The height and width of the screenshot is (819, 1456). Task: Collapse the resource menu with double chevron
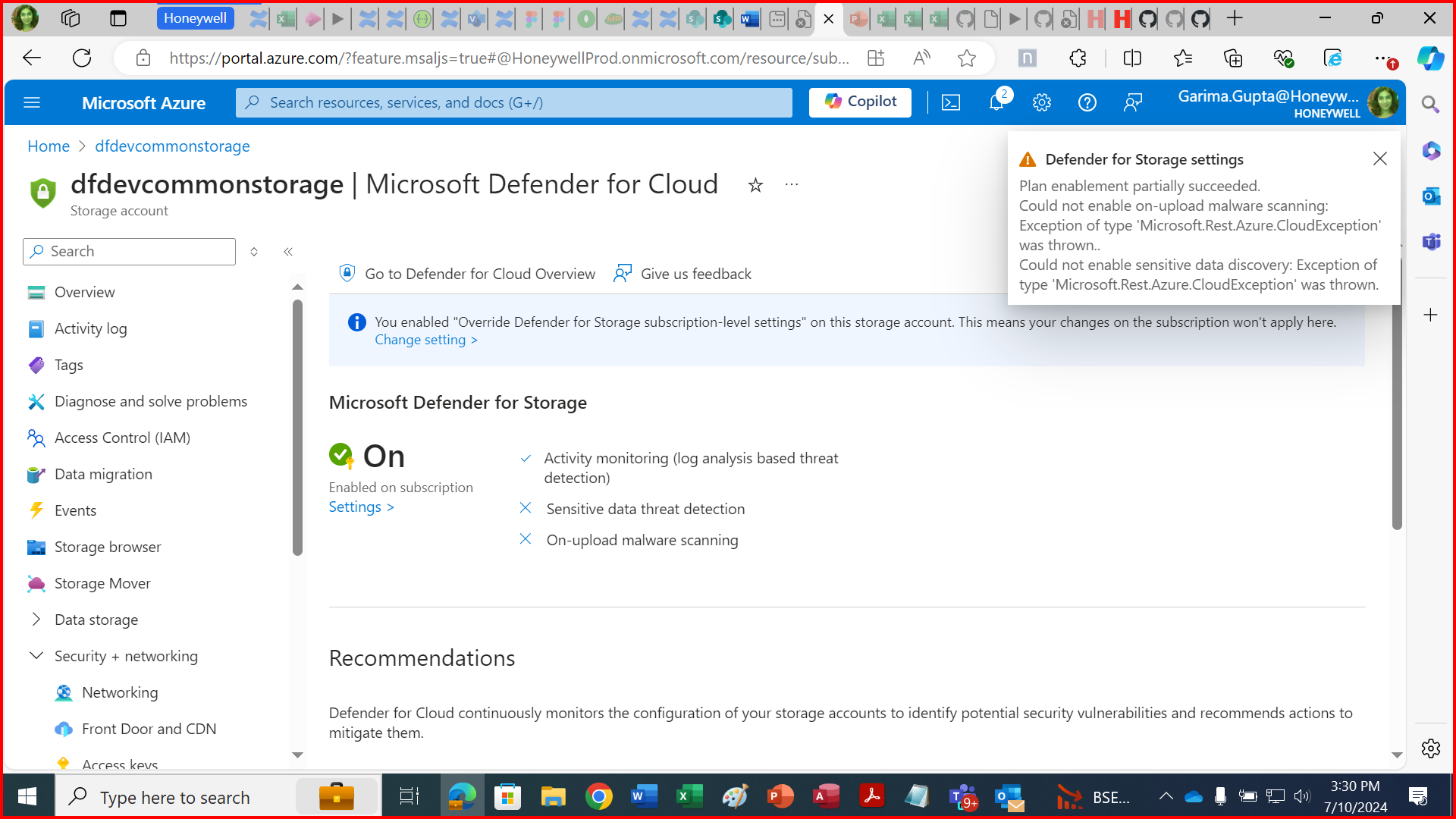288,252
